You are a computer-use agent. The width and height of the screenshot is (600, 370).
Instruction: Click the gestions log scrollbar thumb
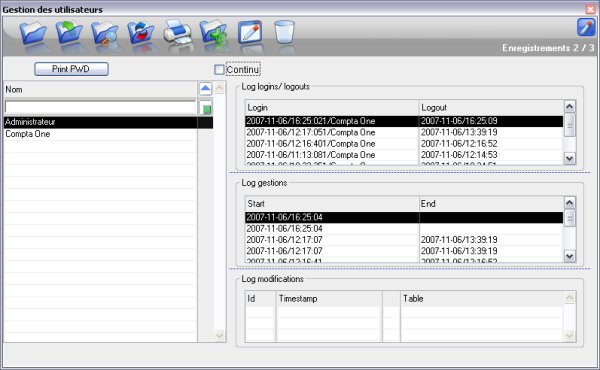coord(570,218)
